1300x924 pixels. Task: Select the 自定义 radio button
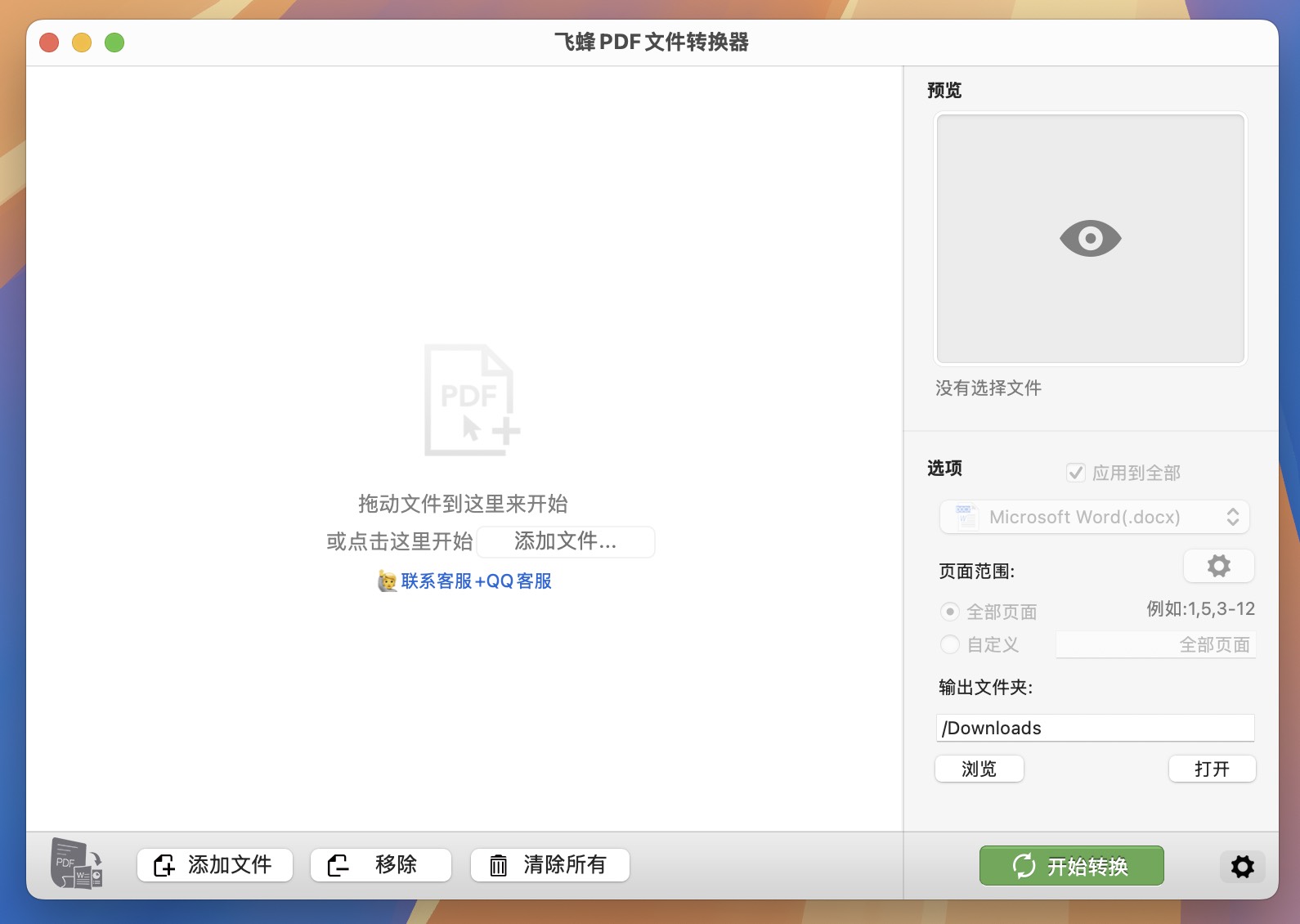click(x=950, y=644)
